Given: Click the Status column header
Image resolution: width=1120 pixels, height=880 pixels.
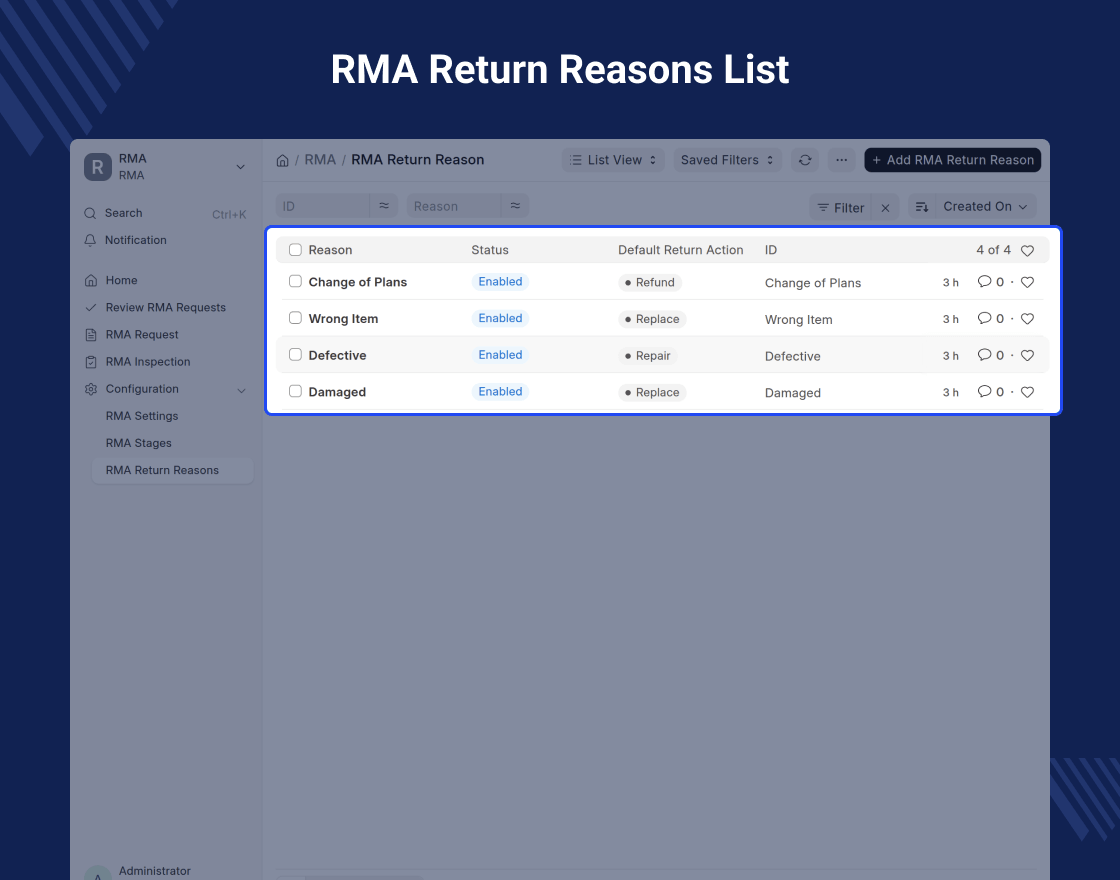Looking at the screenshot, I should point(490,250).
